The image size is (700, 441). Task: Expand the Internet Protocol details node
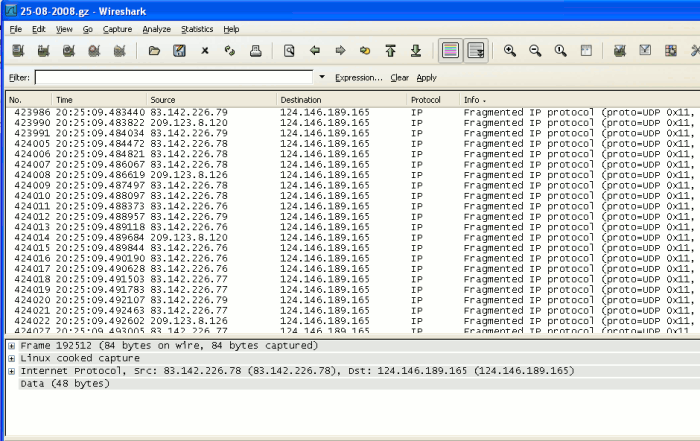point(11,371)
